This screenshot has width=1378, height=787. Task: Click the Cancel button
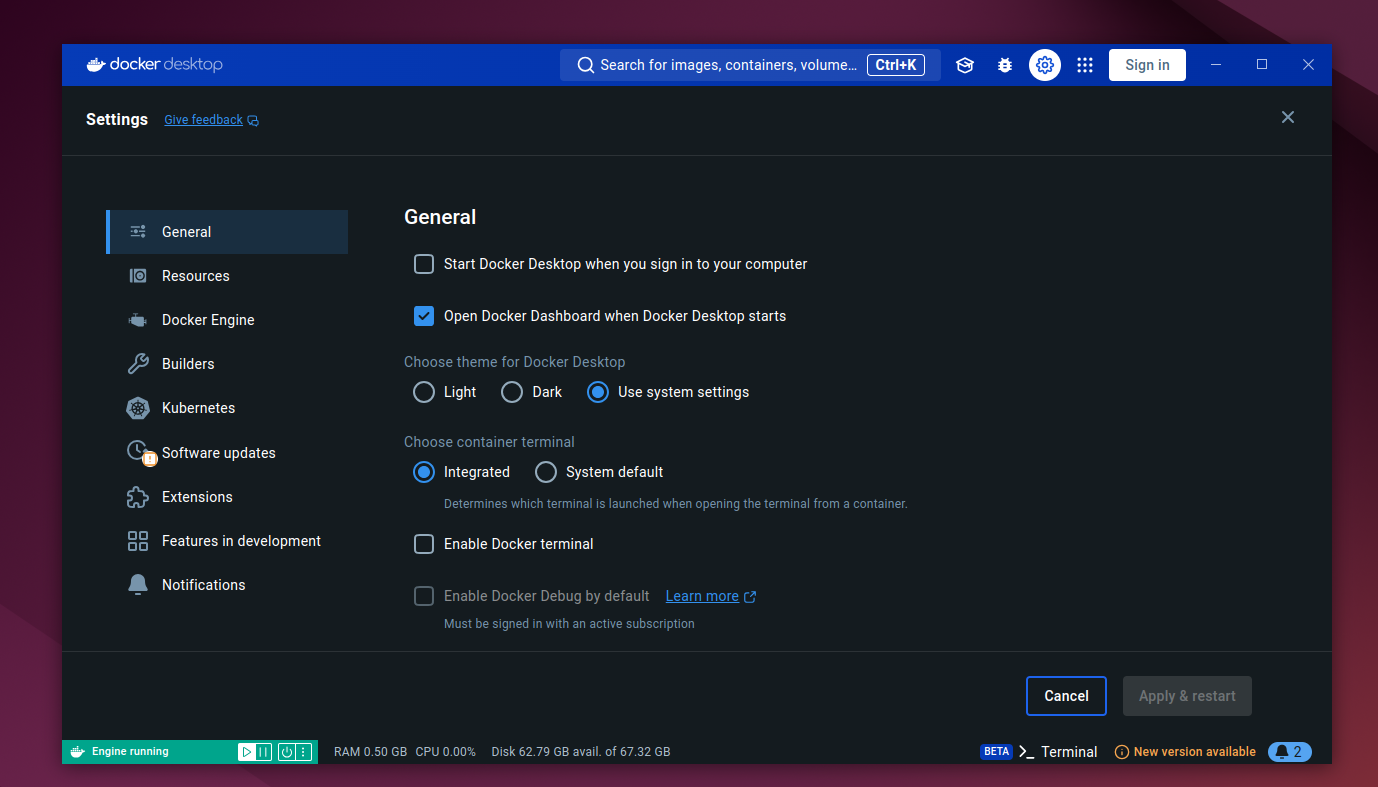coord(1066,696)
